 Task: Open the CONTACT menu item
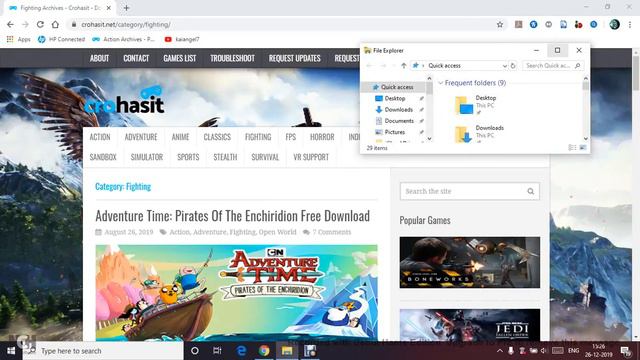pos(136,58)
